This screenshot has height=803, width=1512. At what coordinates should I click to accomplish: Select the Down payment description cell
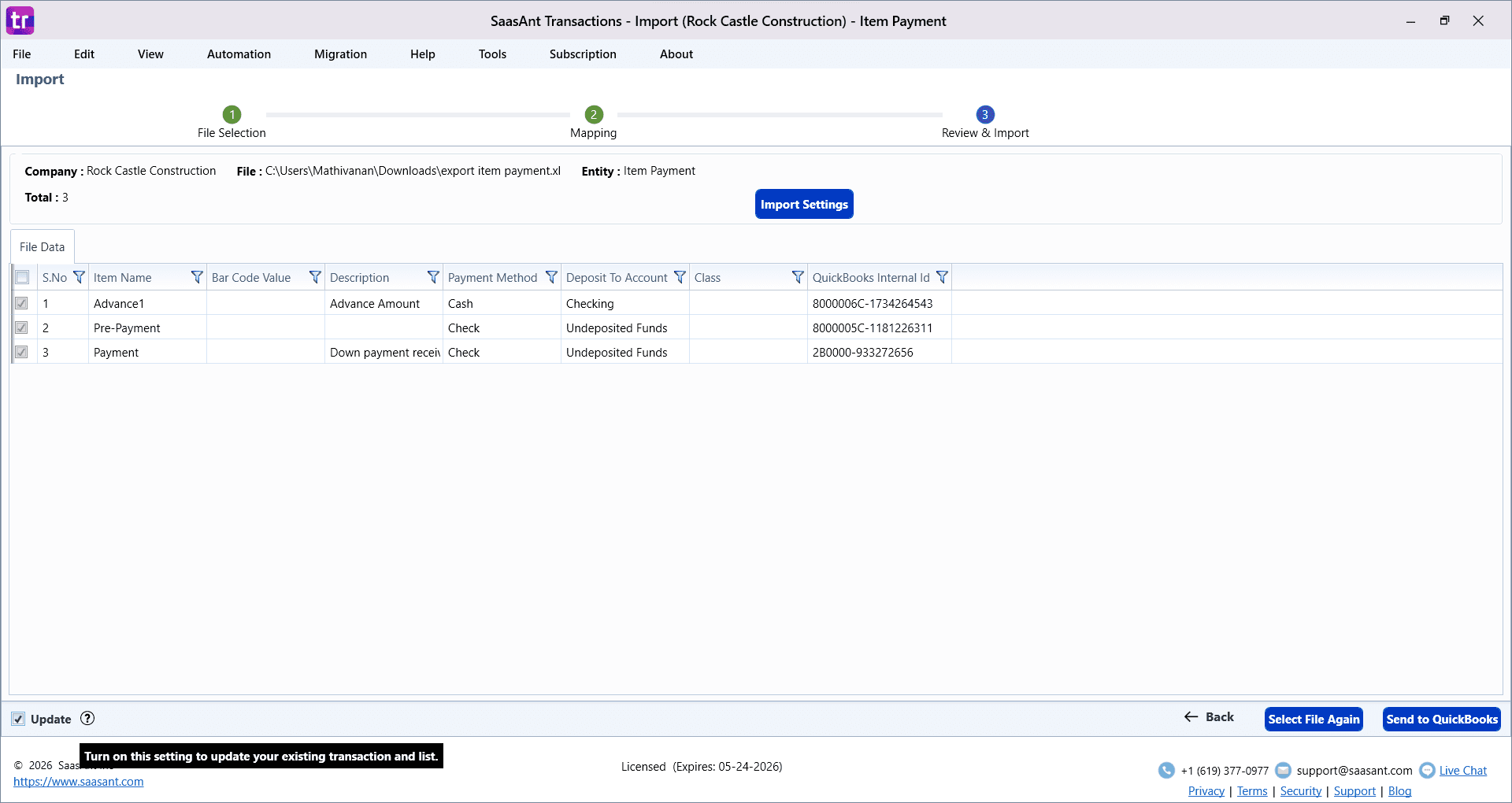coord(384,352)
